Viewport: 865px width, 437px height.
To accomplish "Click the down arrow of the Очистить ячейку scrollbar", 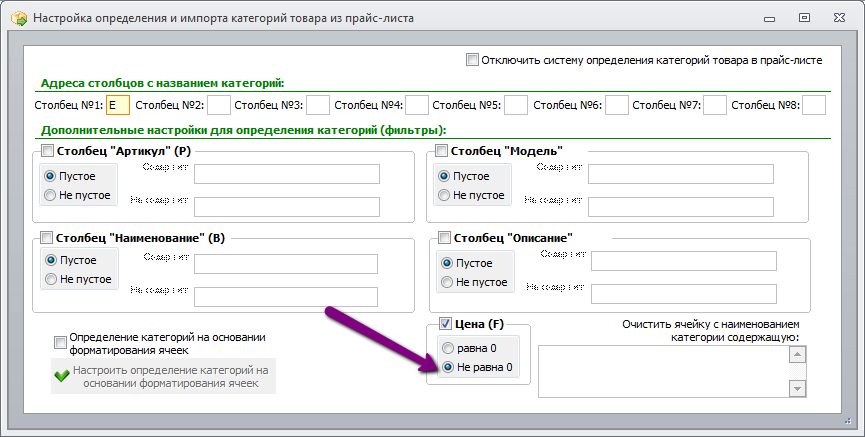I will 797,388.
